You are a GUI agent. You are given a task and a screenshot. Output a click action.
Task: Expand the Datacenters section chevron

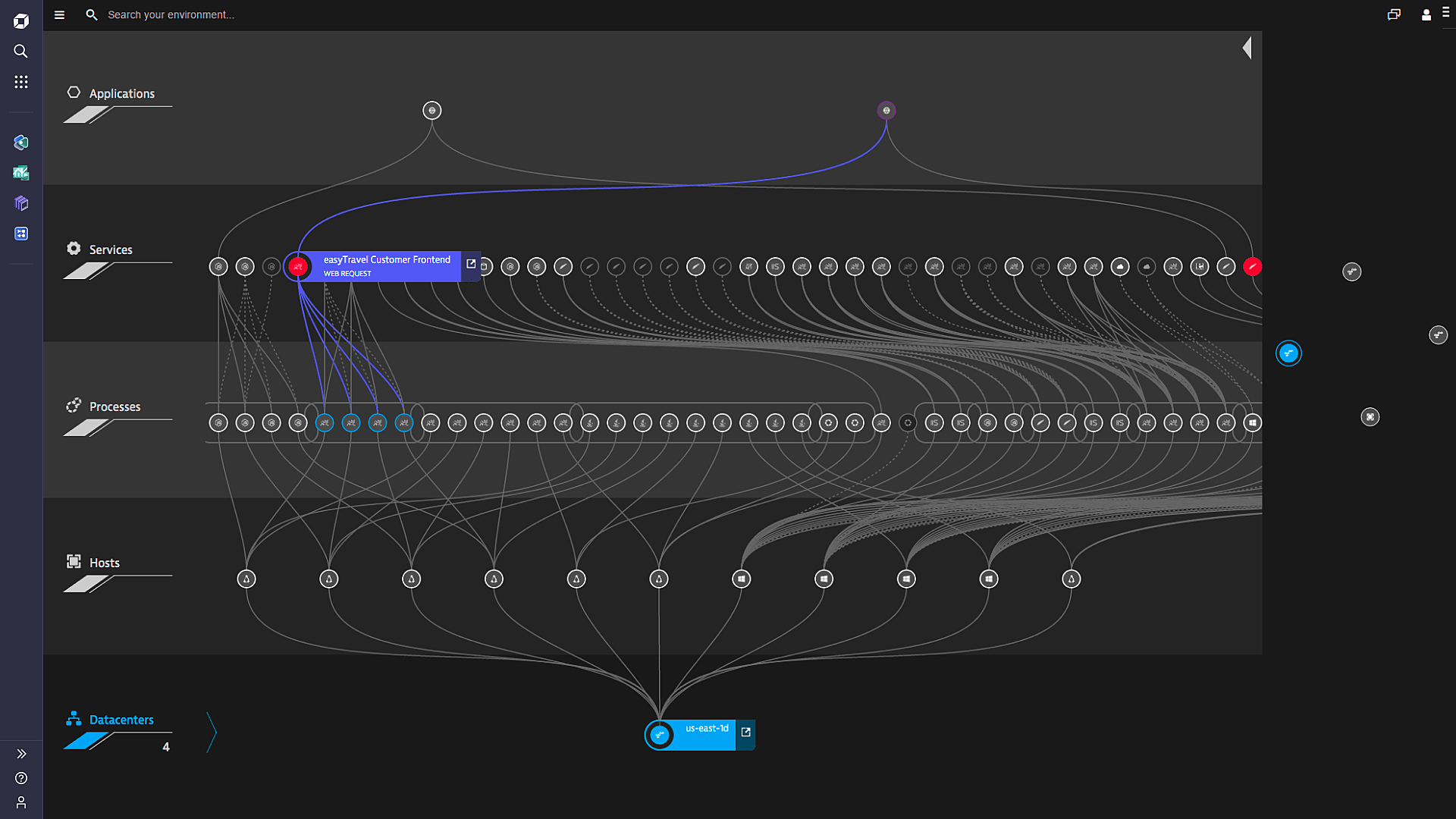[210, 733]
